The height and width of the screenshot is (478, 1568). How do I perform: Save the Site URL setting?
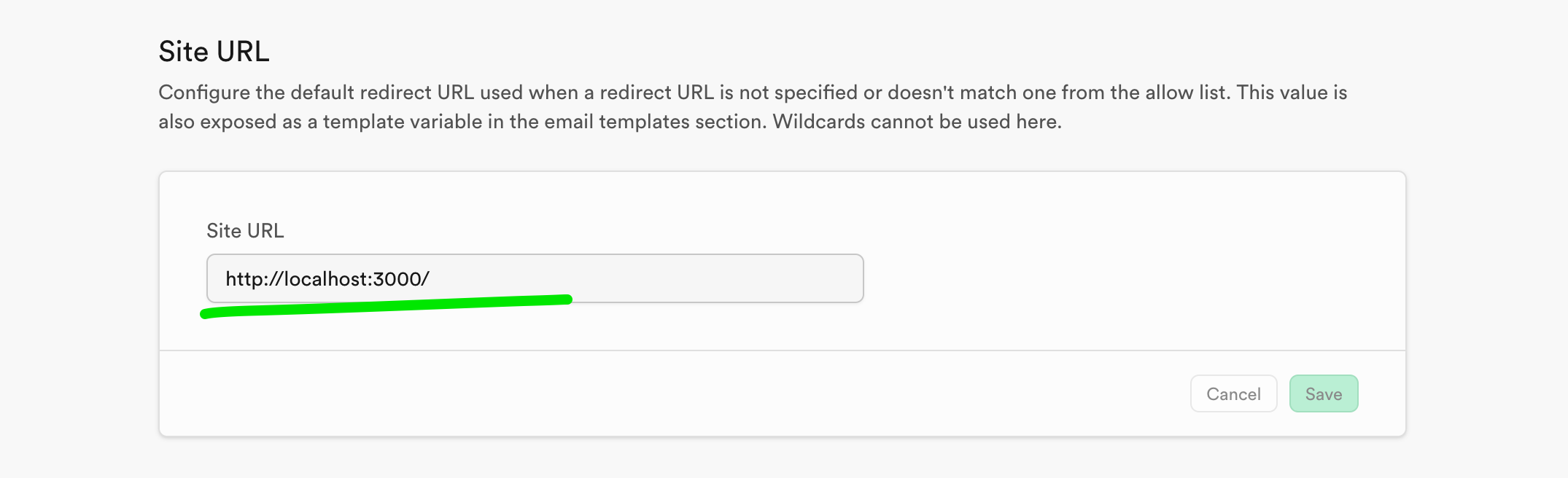pos(1323,393)
